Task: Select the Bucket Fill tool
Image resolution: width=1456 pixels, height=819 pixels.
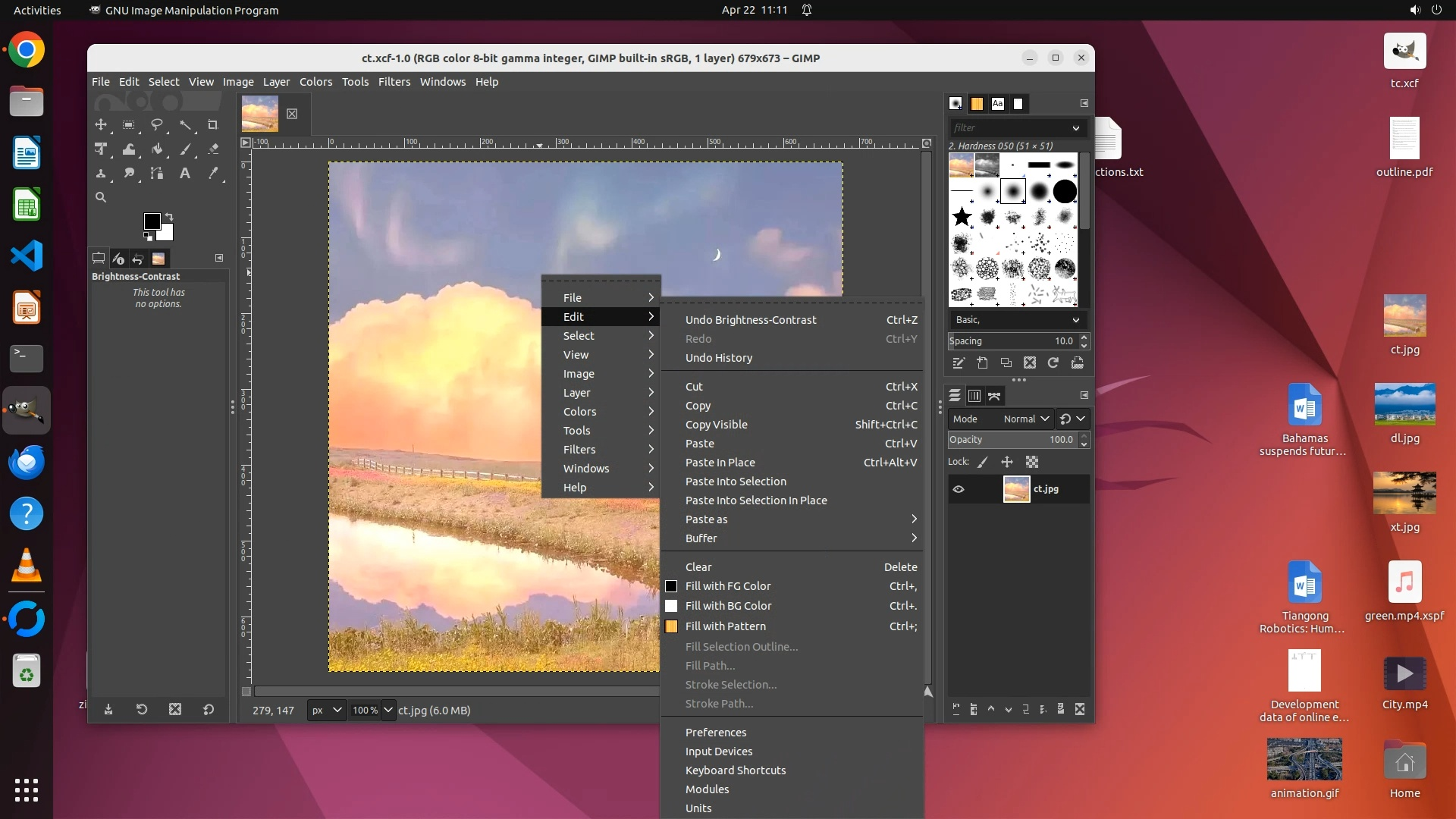Action: pyautogui.click(x=157, y=149)
